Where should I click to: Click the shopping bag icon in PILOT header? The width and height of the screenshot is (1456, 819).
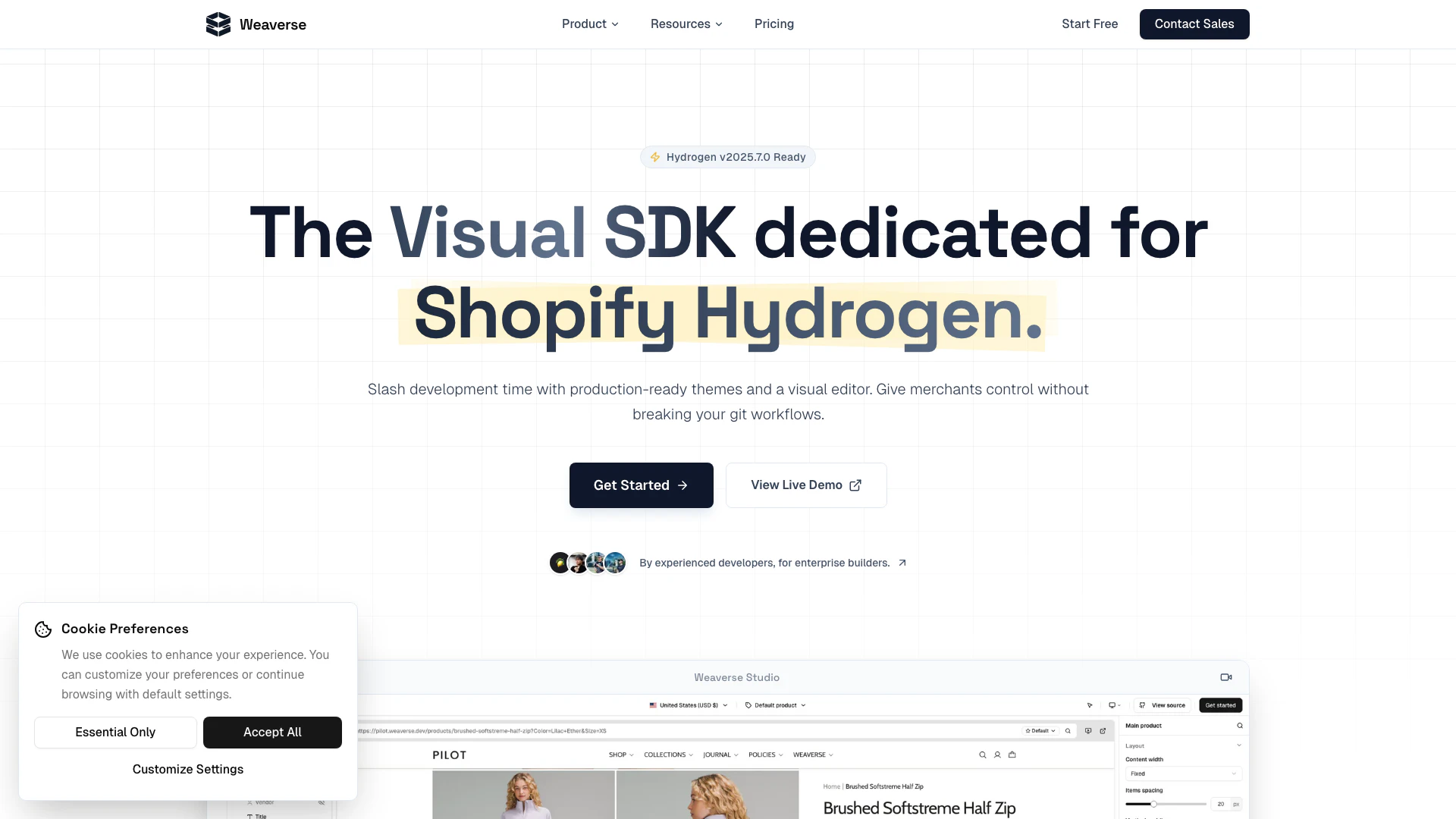tap(1012, 755)
